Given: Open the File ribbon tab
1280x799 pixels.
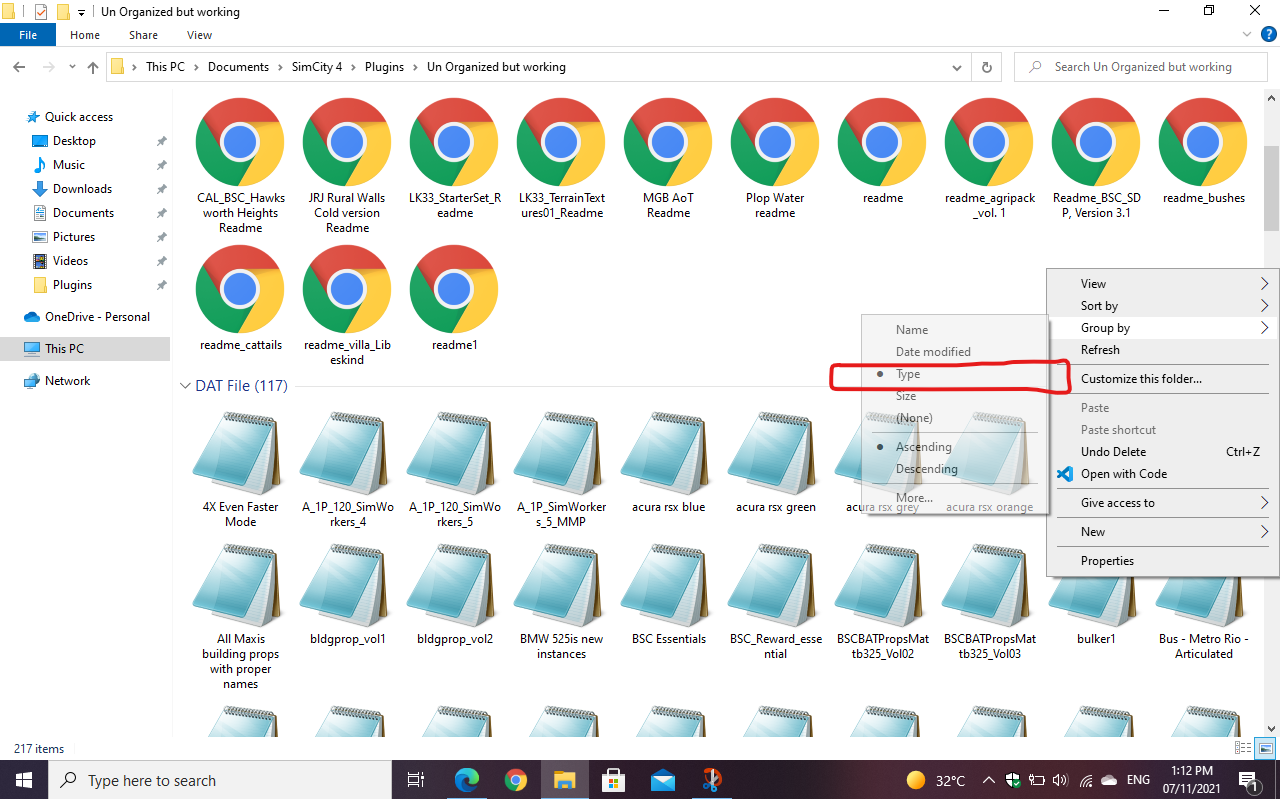Looking at the screenshot, I should (x=28, y=35).
